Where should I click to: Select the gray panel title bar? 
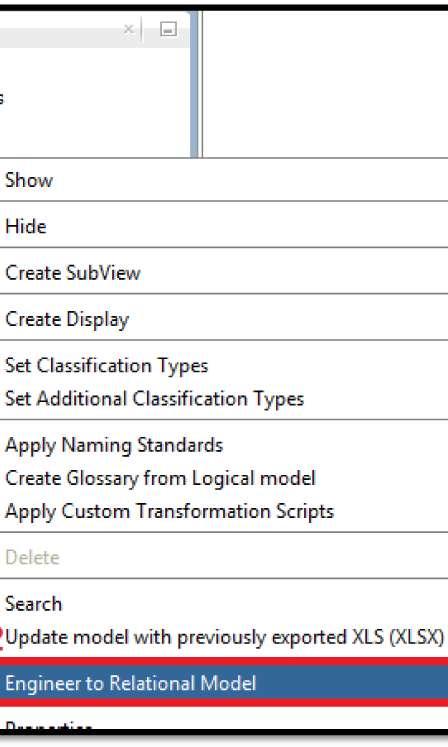tap(60, 30)
